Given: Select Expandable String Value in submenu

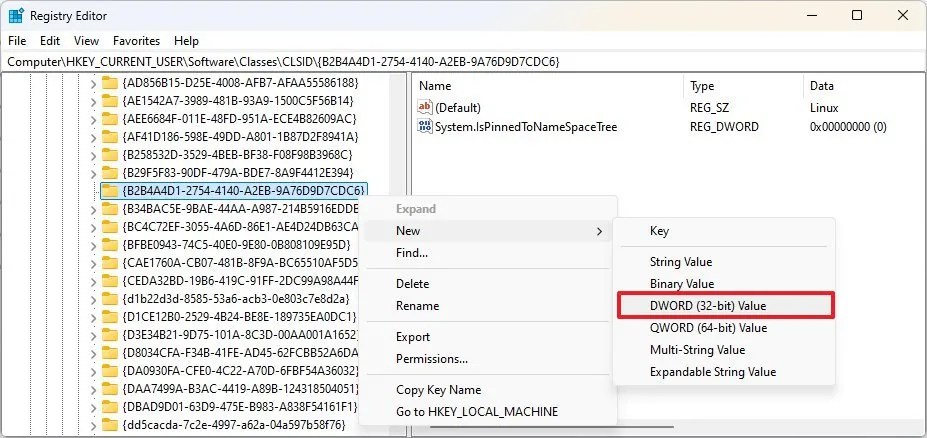Looking at the screenshot, I should click(725, 372).
